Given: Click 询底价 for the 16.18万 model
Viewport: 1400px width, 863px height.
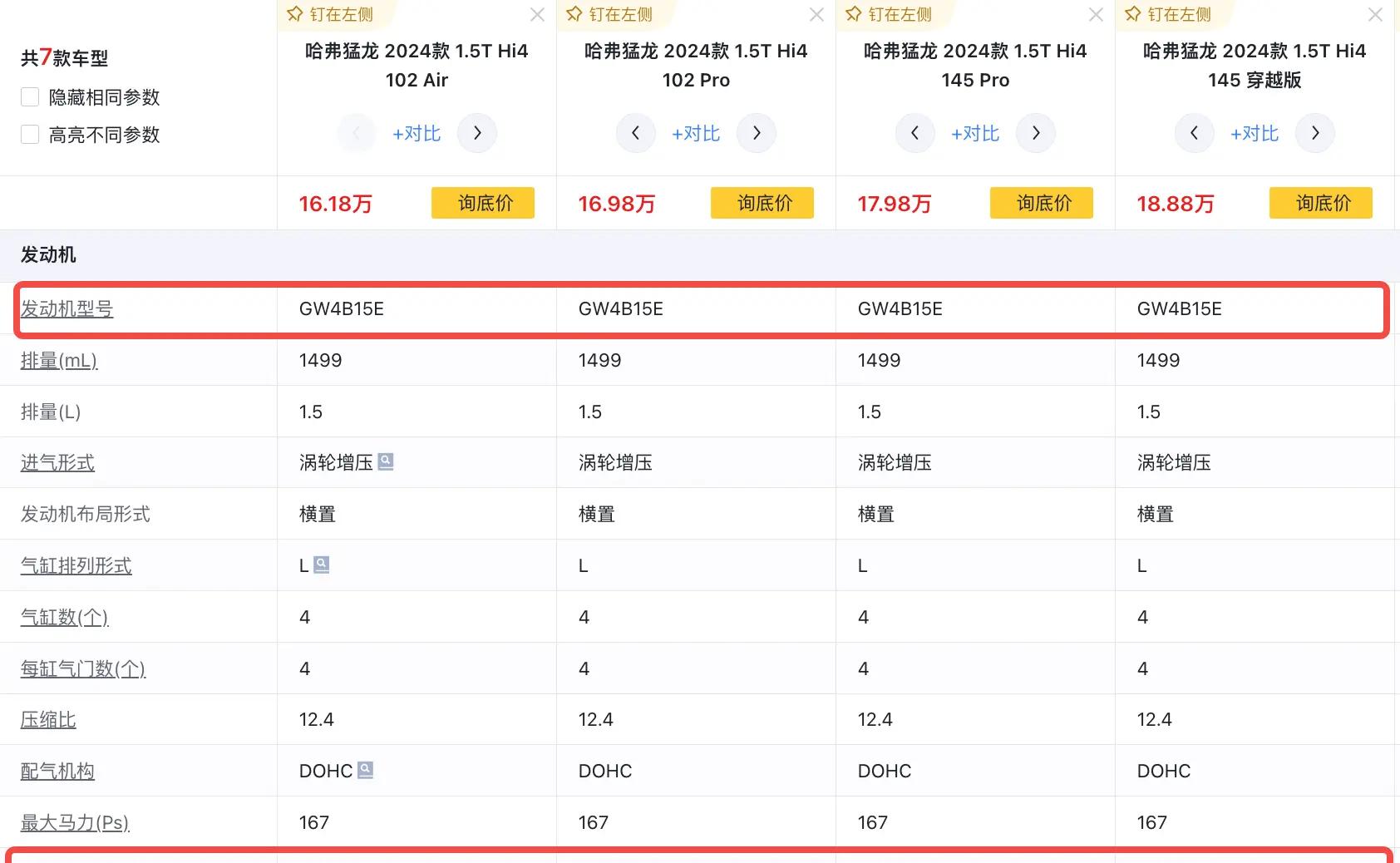Looking at the screenshot, I should click(483, 203).
